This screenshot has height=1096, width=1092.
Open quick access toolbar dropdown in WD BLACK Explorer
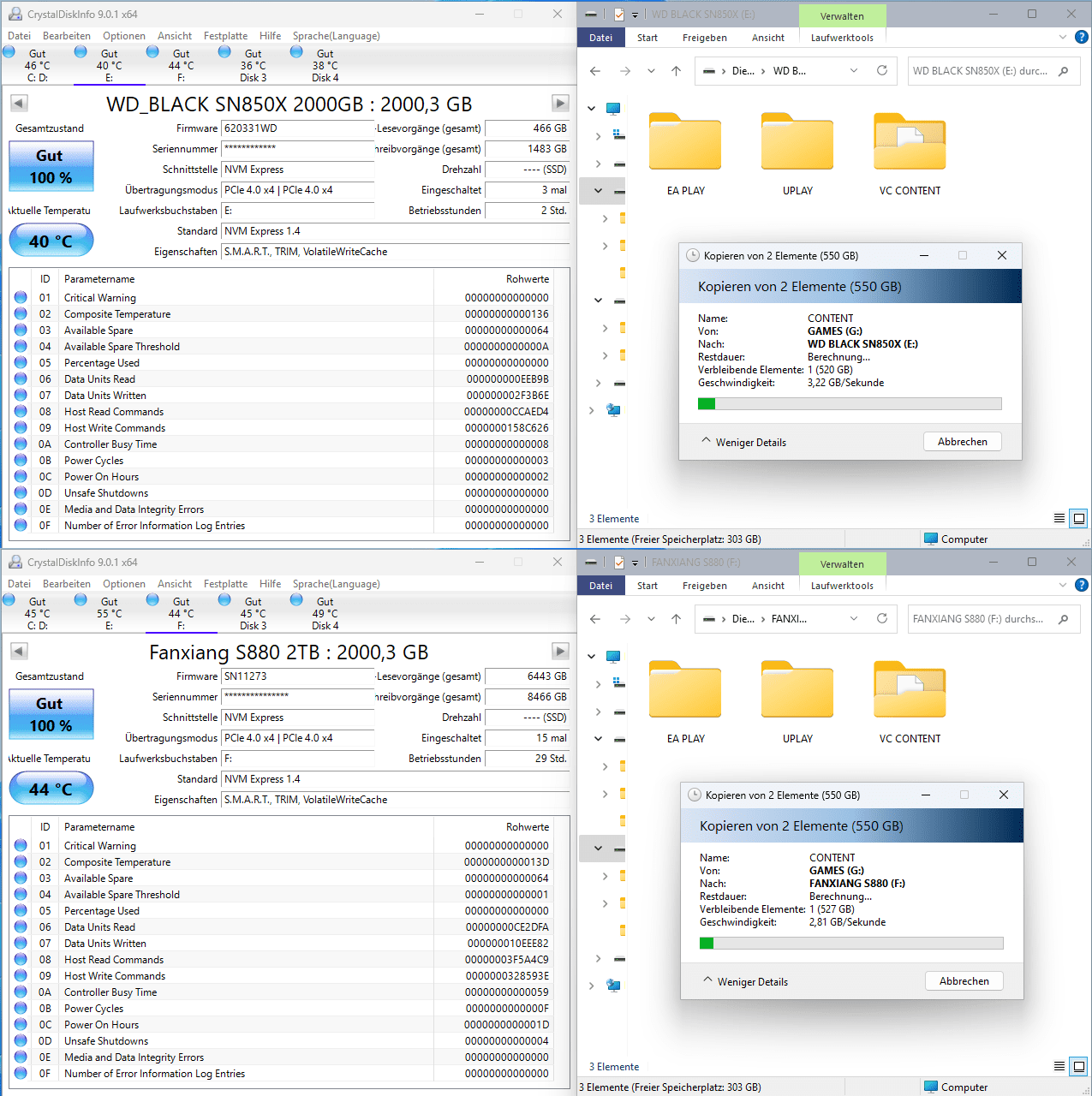(635, 15)
